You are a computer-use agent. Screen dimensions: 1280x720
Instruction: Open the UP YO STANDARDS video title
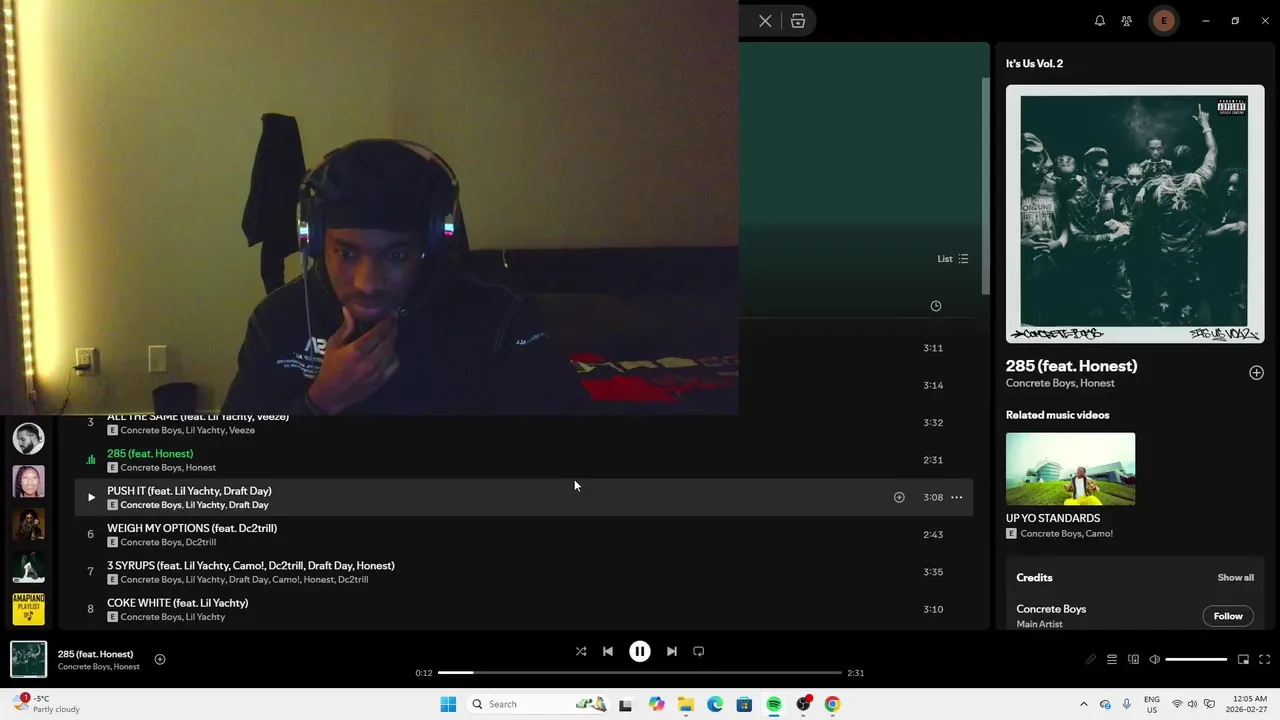pos(1053,518)
